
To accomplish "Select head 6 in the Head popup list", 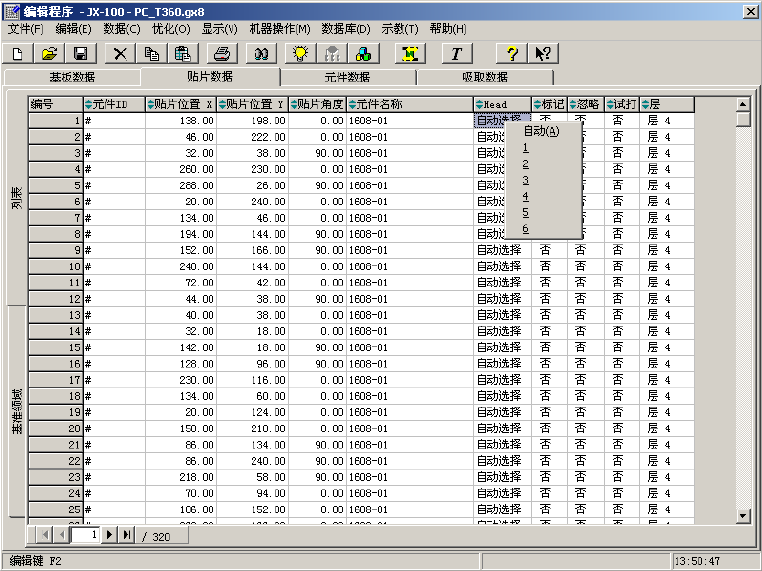I will (x=525, y=229).
